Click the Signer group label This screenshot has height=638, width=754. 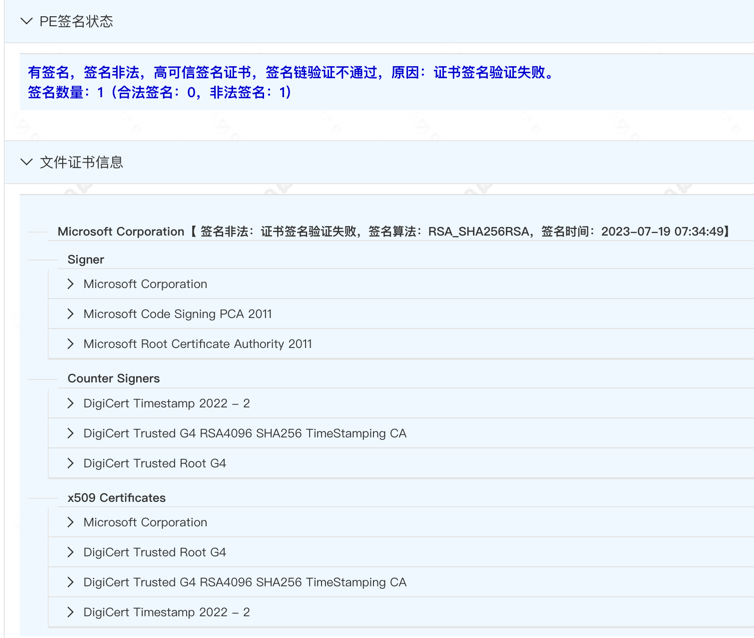pyautogui.click(x=86, y=260)
